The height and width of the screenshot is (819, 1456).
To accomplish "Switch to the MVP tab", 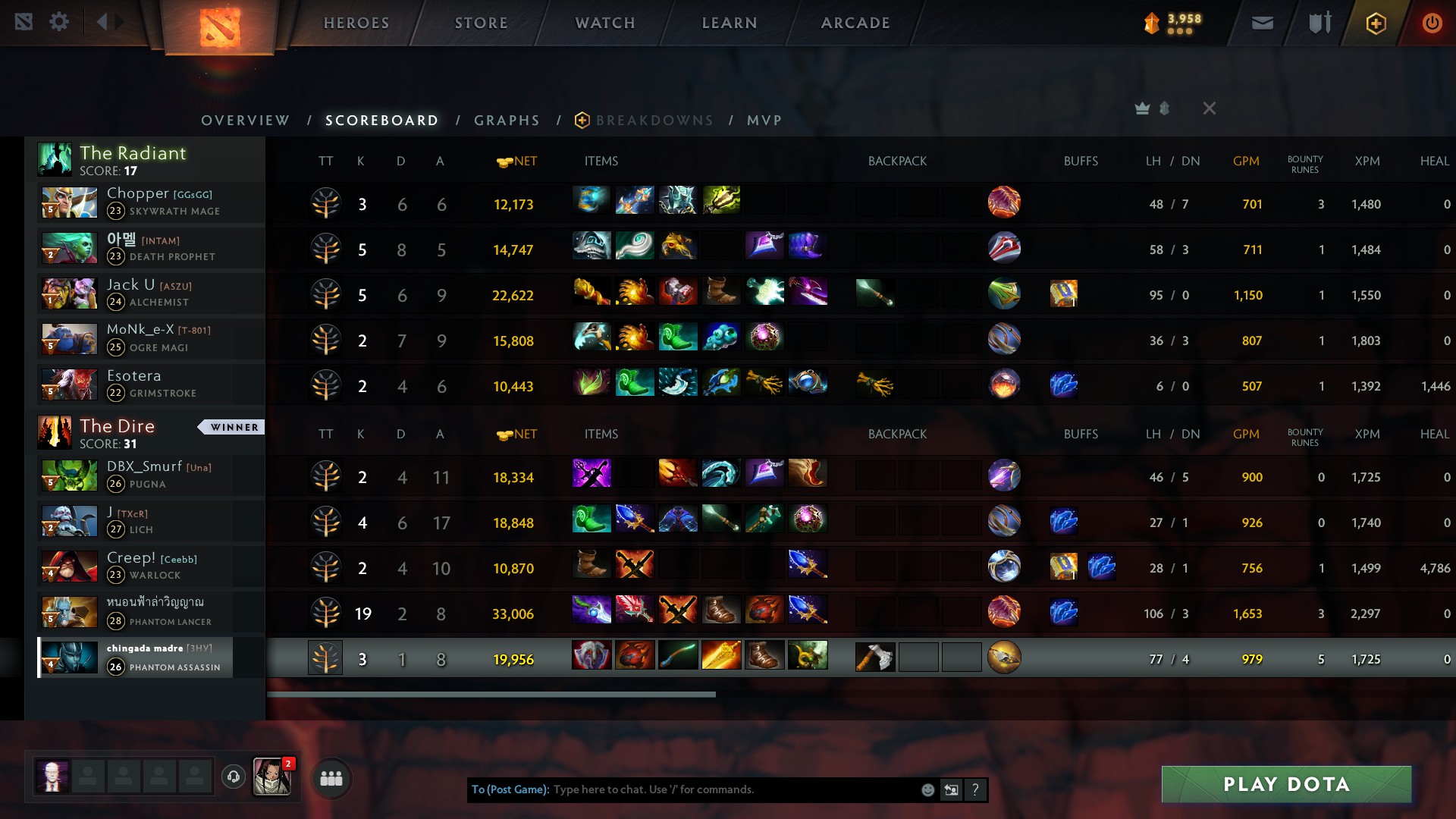I will [x=764, y=121].
